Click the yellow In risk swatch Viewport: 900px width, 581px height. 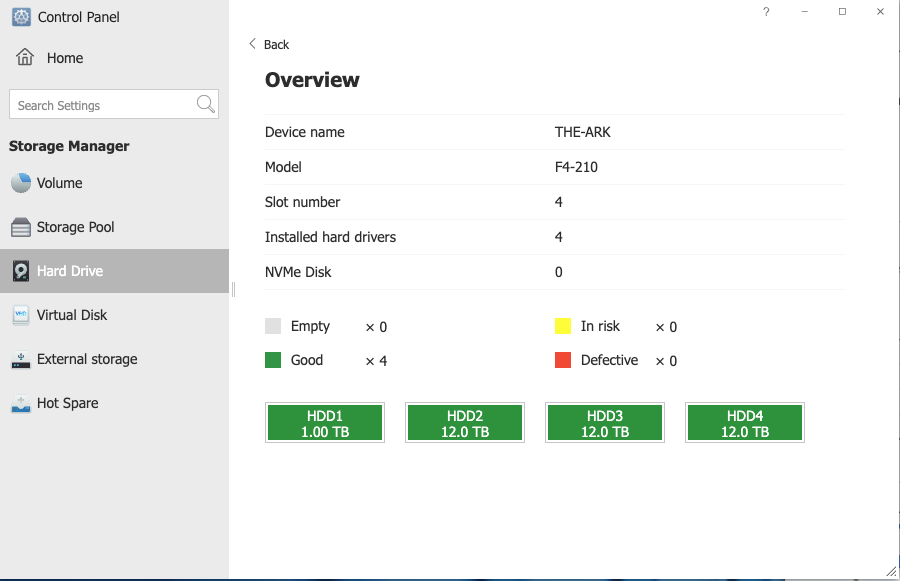click(x=563, y=326)
